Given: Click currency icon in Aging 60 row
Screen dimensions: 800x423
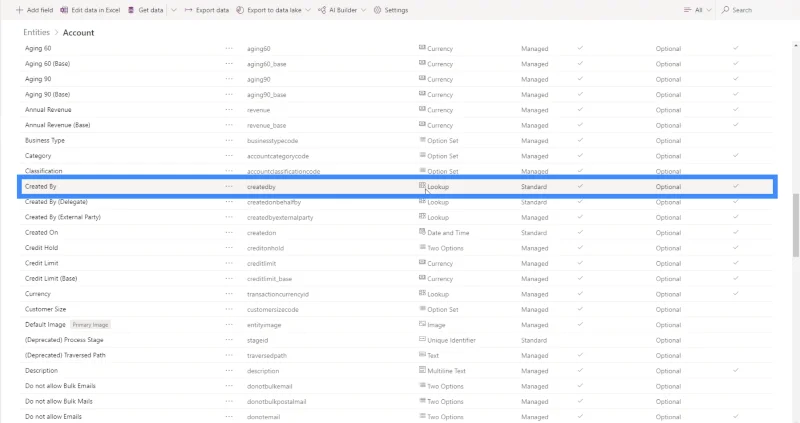Looking at the screenshot, I should (422, 47).
